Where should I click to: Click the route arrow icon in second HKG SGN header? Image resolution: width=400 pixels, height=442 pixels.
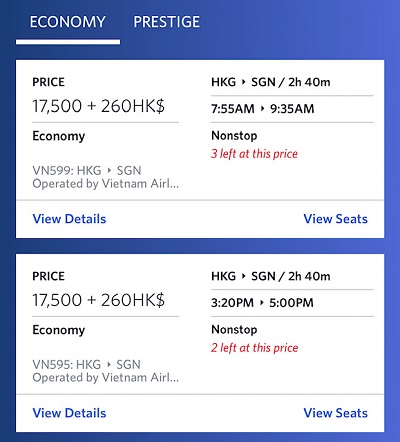[x=244, y=276]
